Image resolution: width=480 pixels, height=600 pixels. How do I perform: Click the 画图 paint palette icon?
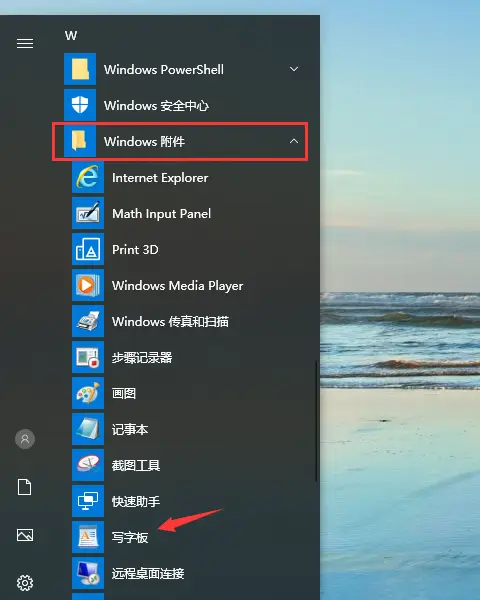(88, 393)
